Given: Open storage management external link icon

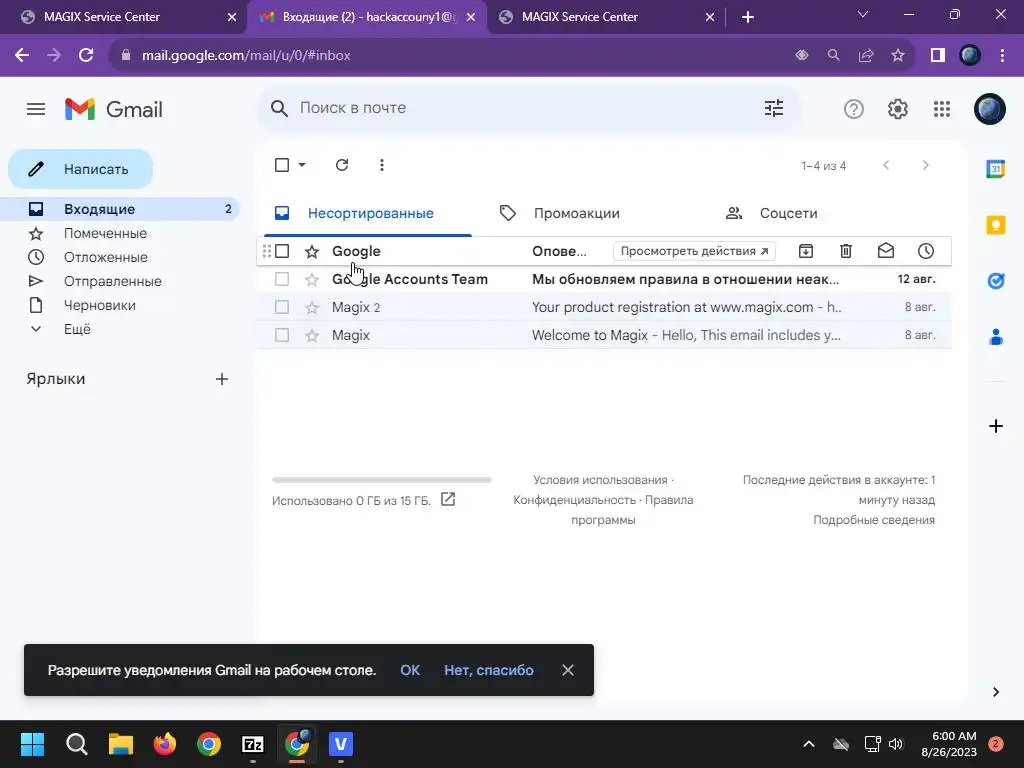Looking at the screenshot, I should point(448,500).
